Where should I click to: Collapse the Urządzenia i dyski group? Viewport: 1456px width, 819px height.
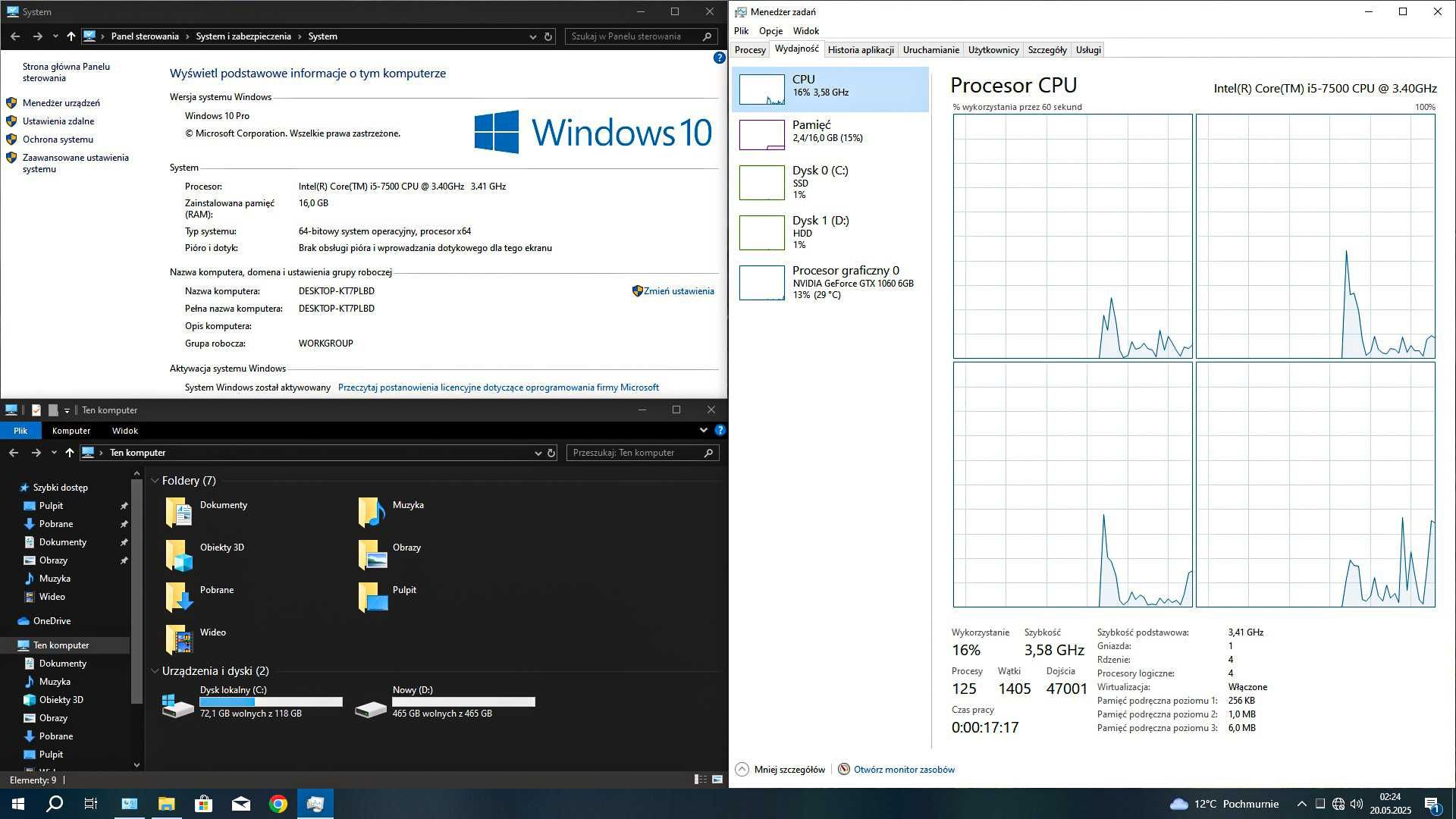coord(155,671)
